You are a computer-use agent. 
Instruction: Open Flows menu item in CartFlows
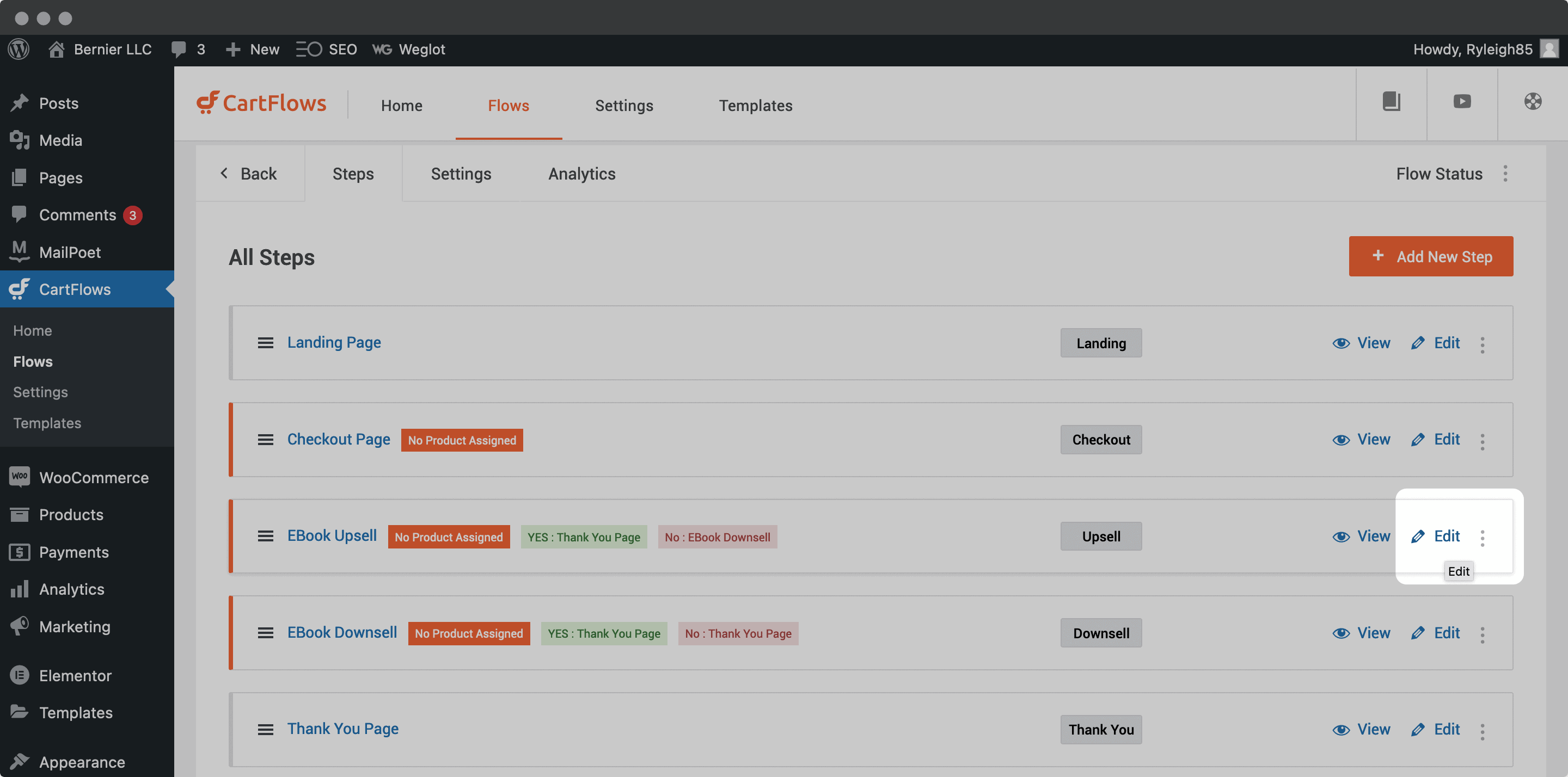[33, 360]
